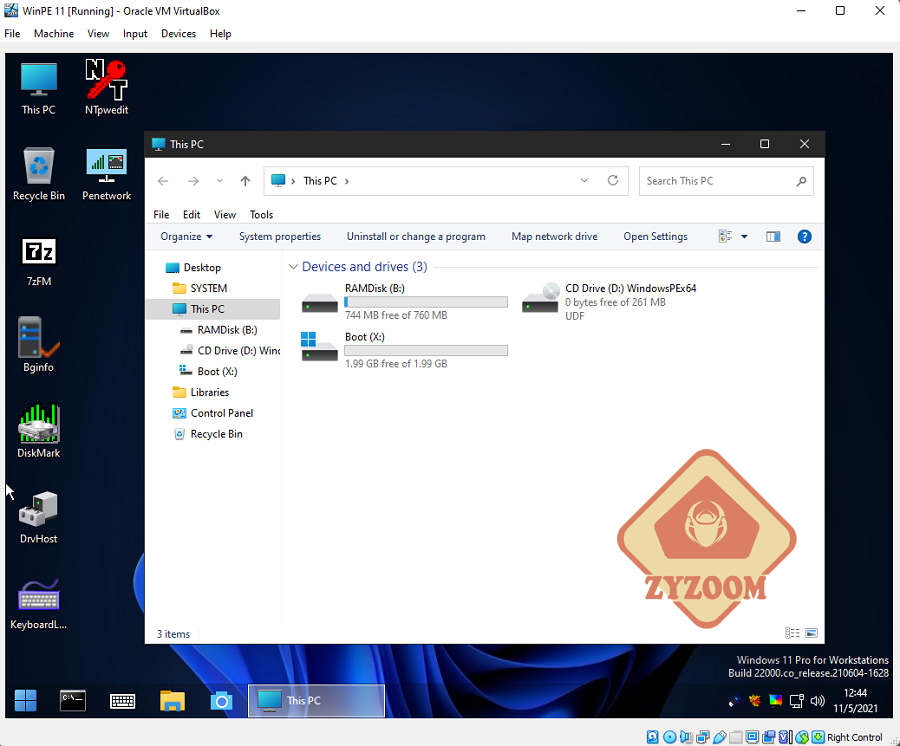Select Boot (X:) drive tile
This screenshot has width=900, height=746.
[x=404, y=350]
